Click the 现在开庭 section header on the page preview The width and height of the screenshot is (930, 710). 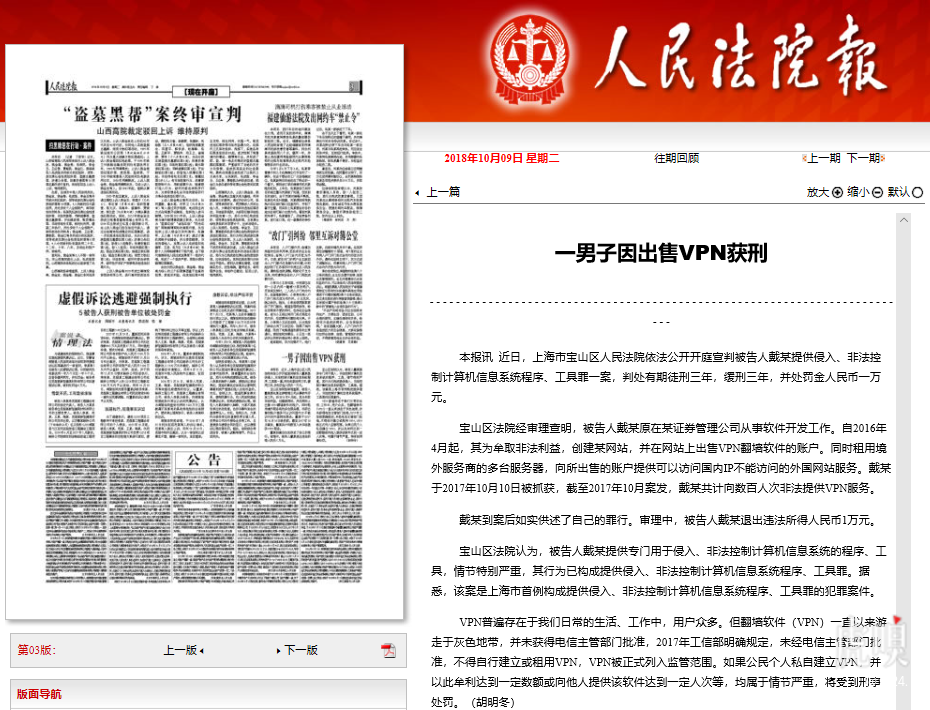coord(201,92)
